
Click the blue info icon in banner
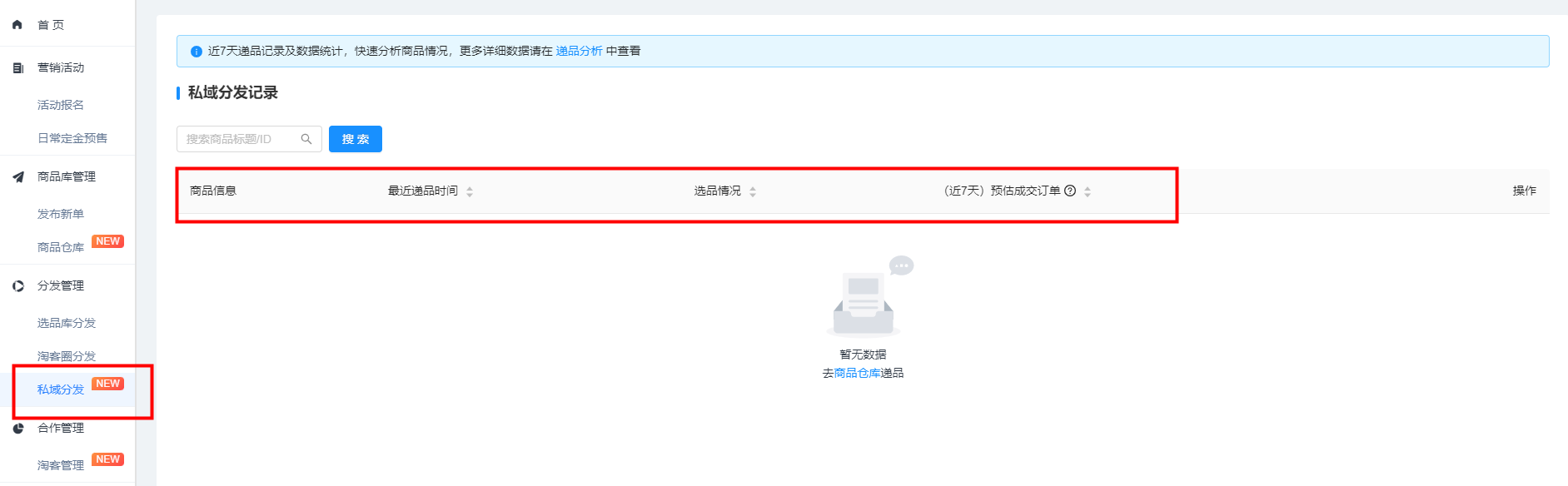[197, 52]
